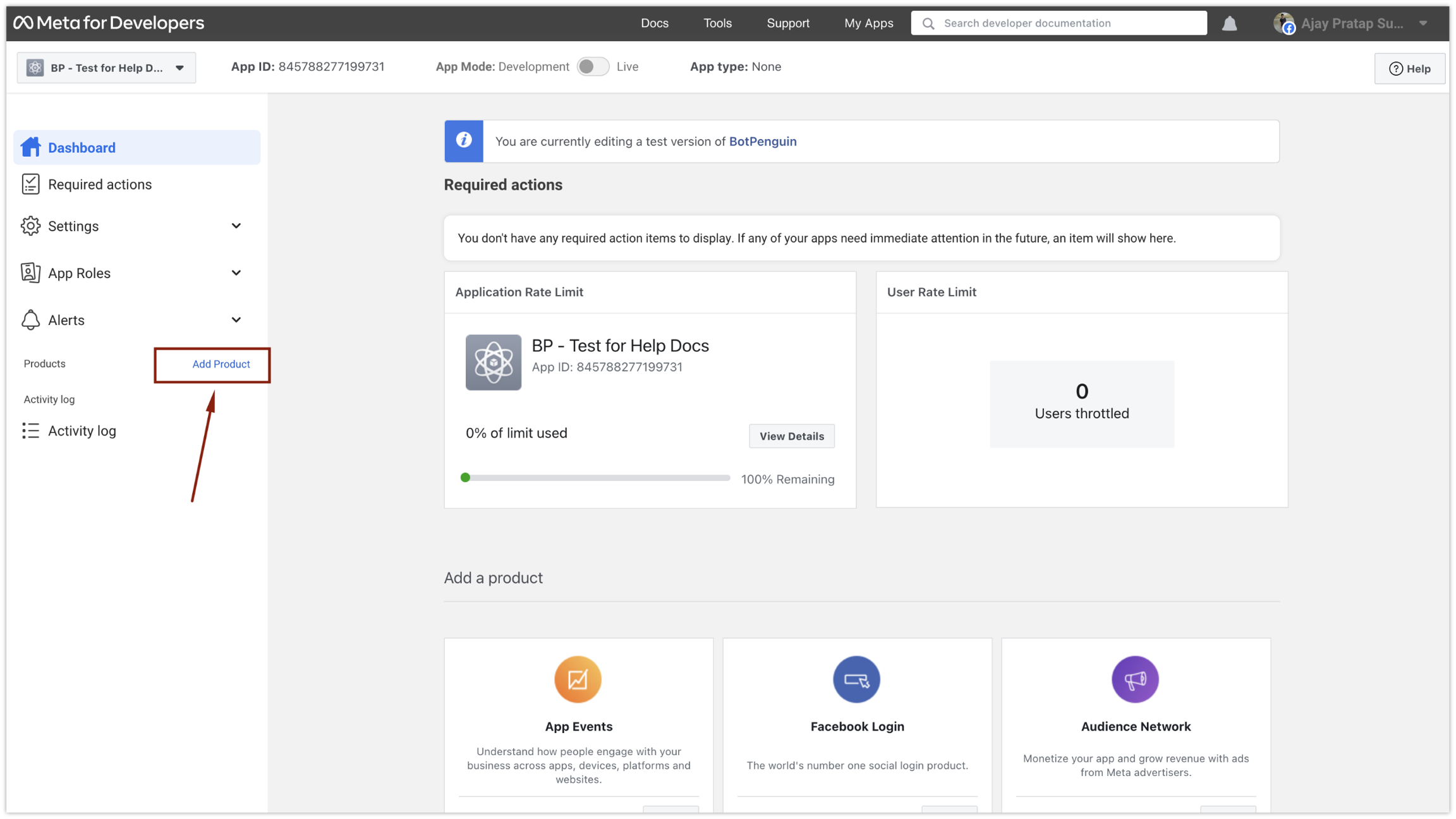Click the BP Test app atom thumbnail
The image size is (1456, 819).
[493, 362]
